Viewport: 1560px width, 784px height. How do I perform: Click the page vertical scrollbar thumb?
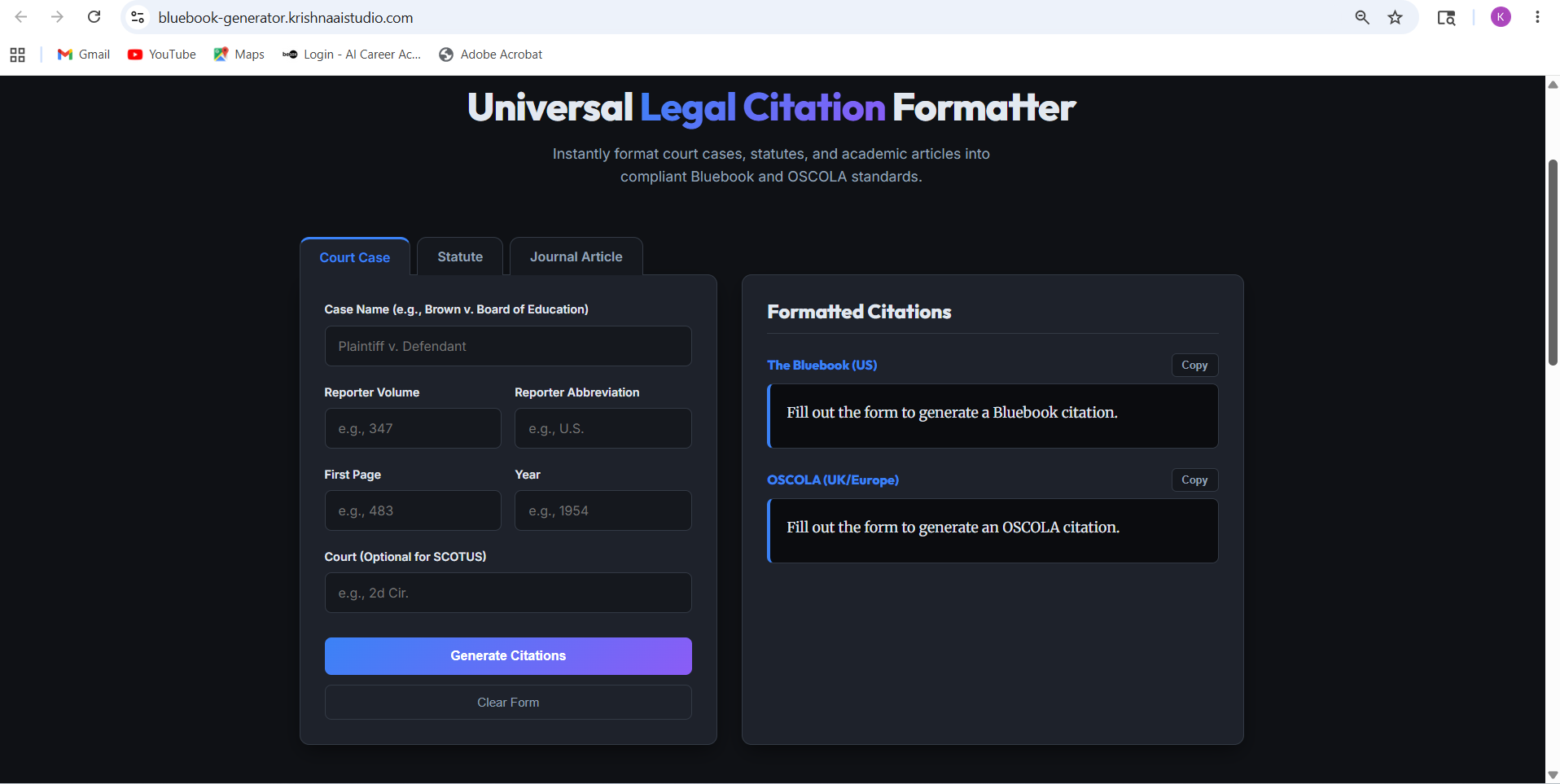[x=1553, y=262]
